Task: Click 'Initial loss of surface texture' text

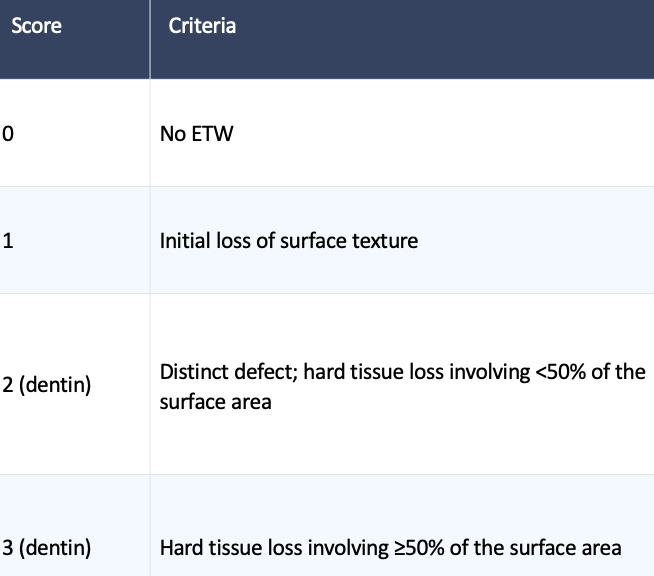Action: pyautogui.click(x=288, y=241)
